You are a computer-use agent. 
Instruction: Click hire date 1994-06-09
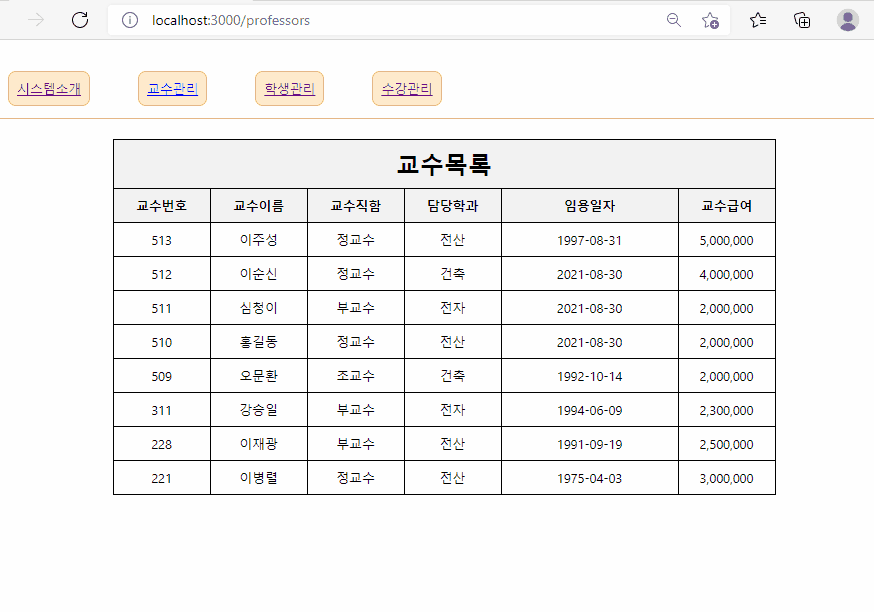590,410
